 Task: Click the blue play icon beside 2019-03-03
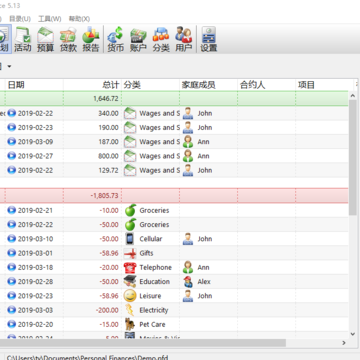pyautogui.click(x=12, y=310)
